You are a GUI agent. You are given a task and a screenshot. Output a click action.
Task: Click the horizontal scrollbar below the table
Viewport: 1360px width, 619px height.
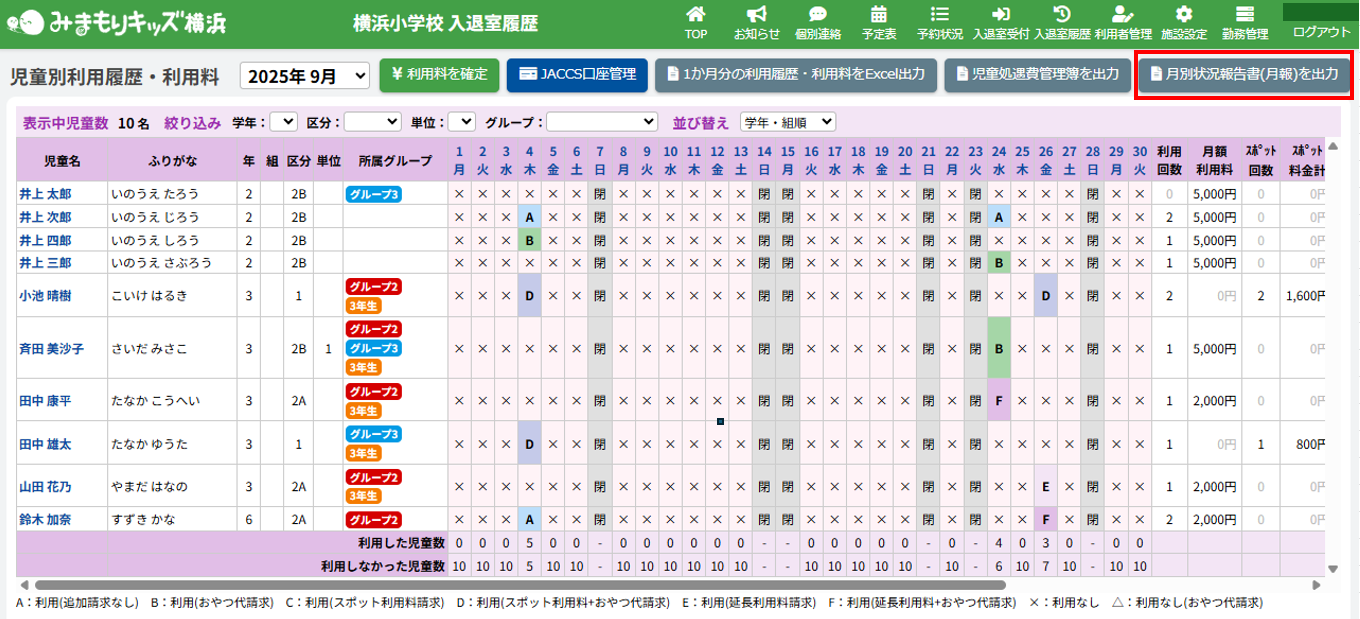(x=520, y=585)
